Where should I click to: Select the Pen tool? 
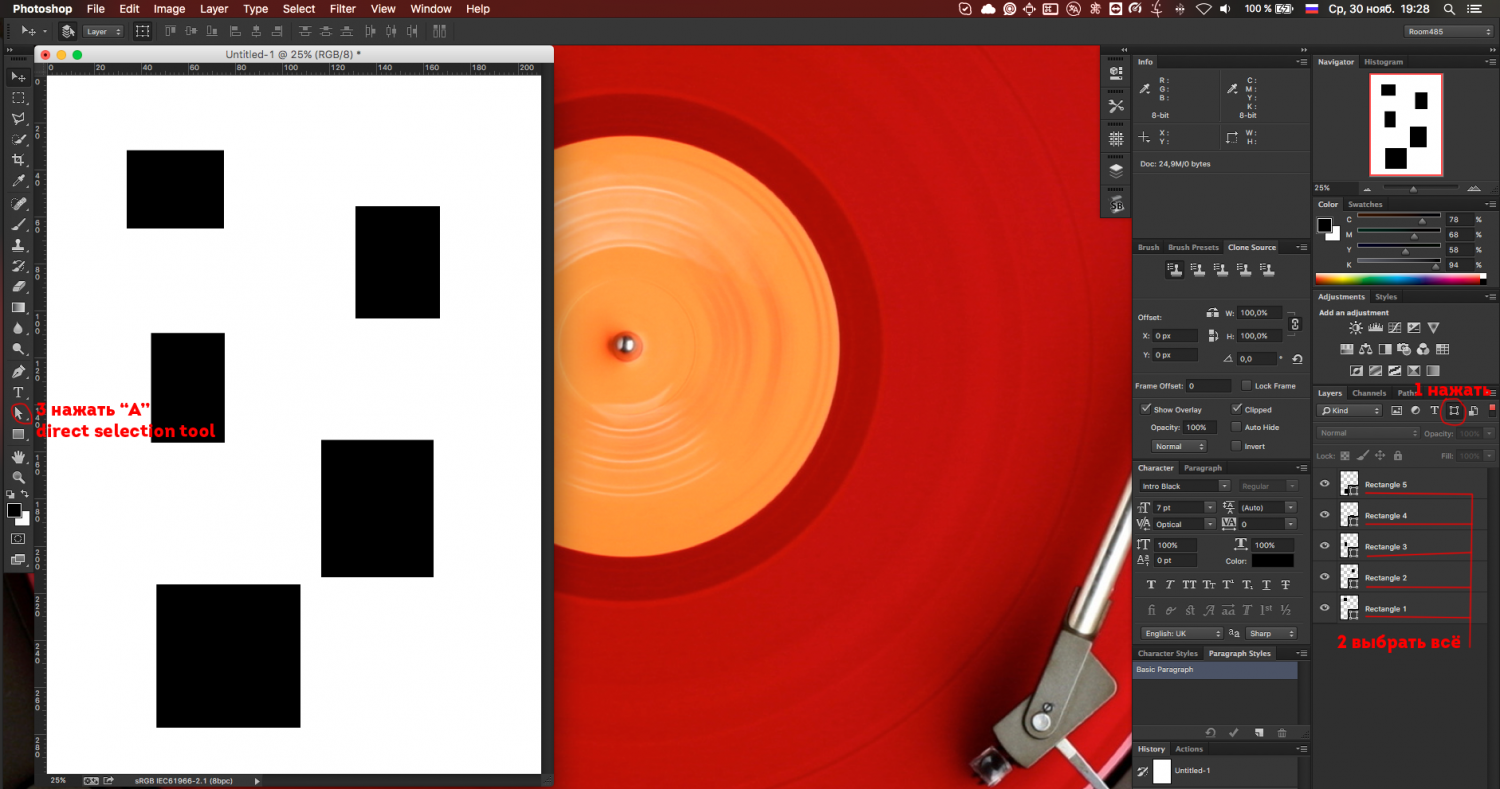tap(18, 371)
